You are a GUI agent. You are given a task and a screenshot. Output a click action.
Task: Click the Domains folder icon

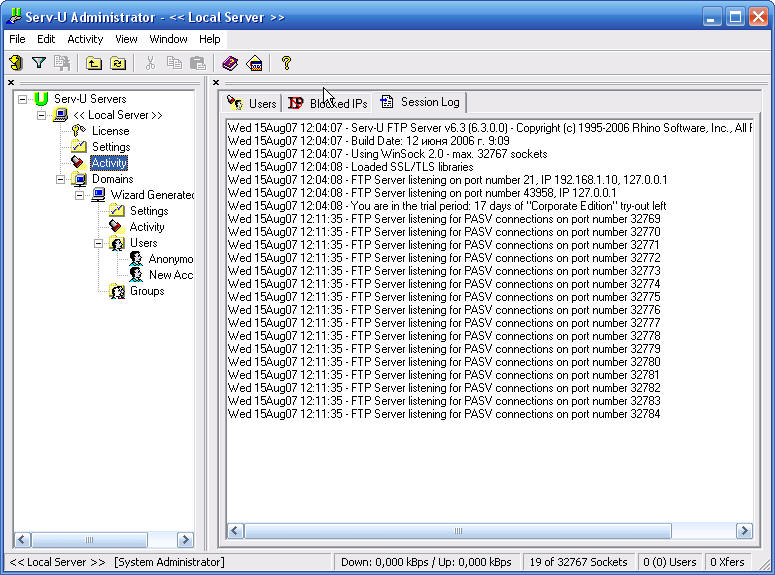coord(79,179)
